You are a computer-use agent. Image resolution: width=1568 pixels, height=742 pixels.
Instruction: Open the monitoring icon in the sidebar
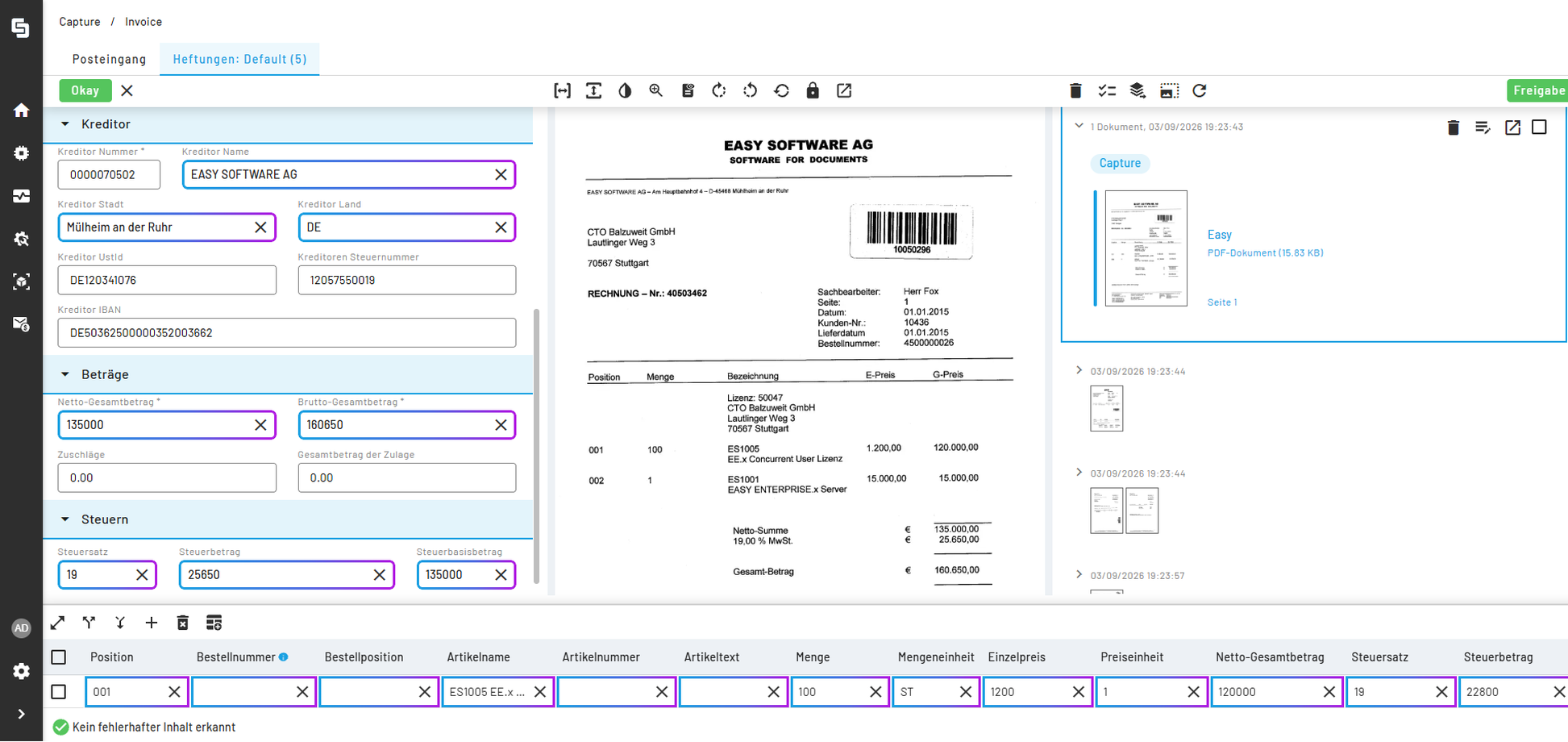[x=21, y=196]
